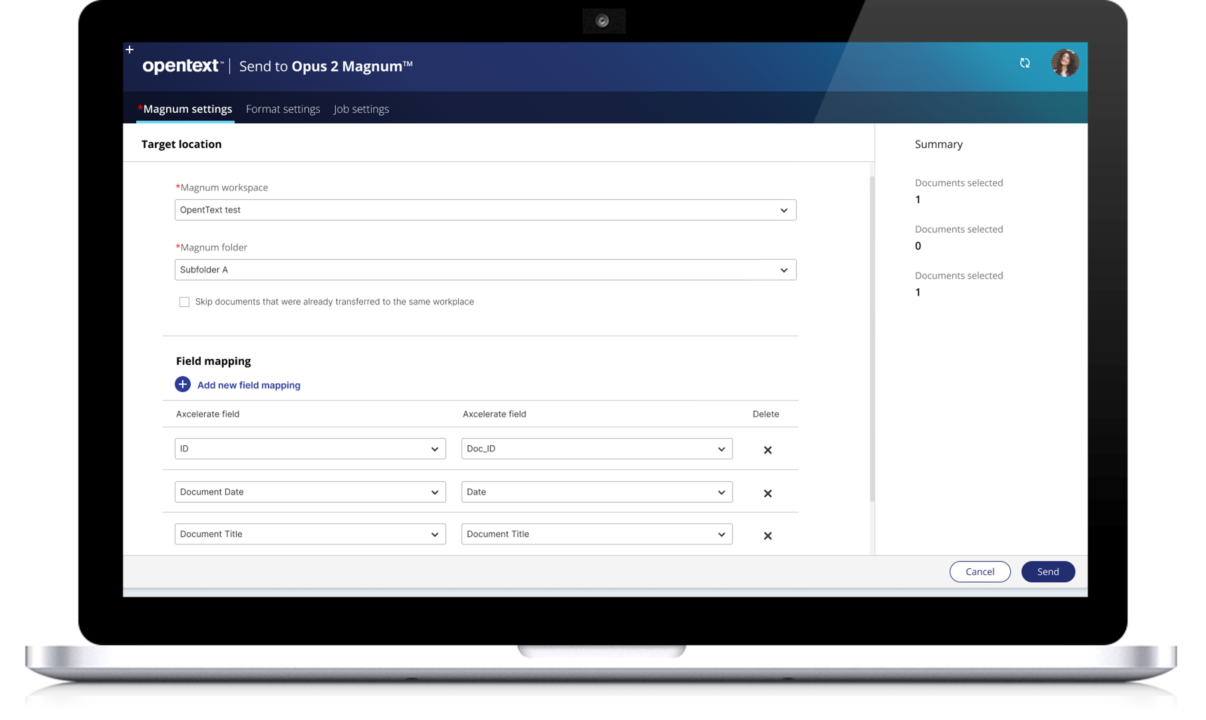The width and height of the screenshot is (1206, 720).
Task: Expand the Document Date dropdown
Action: point(310,492)
